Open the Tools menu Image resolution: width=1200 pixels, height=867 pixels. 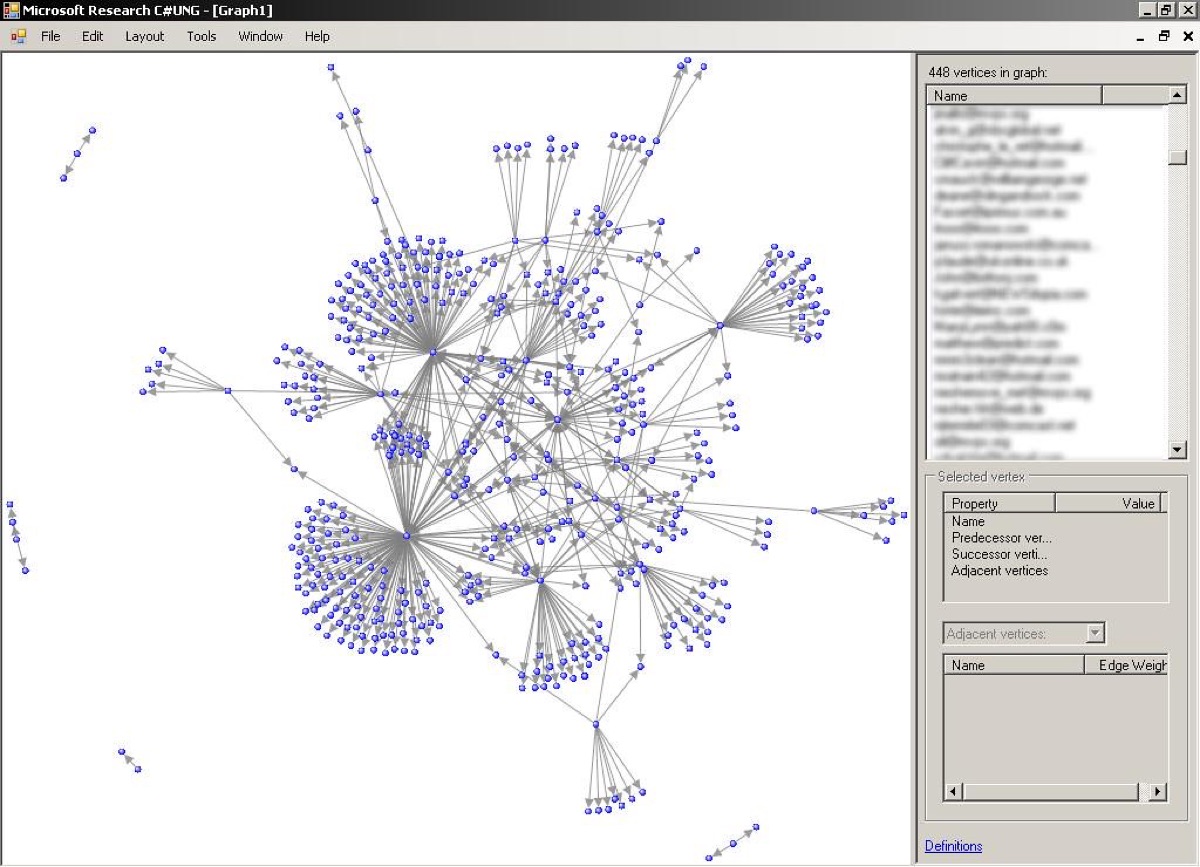click(201, 36)
